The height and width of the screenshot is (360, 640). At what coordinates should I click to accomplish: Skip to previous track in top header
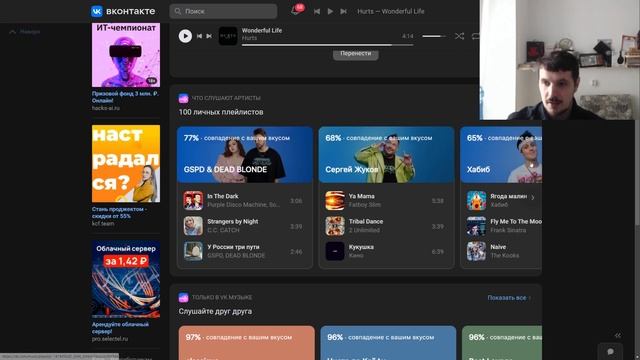click(317, 11)
